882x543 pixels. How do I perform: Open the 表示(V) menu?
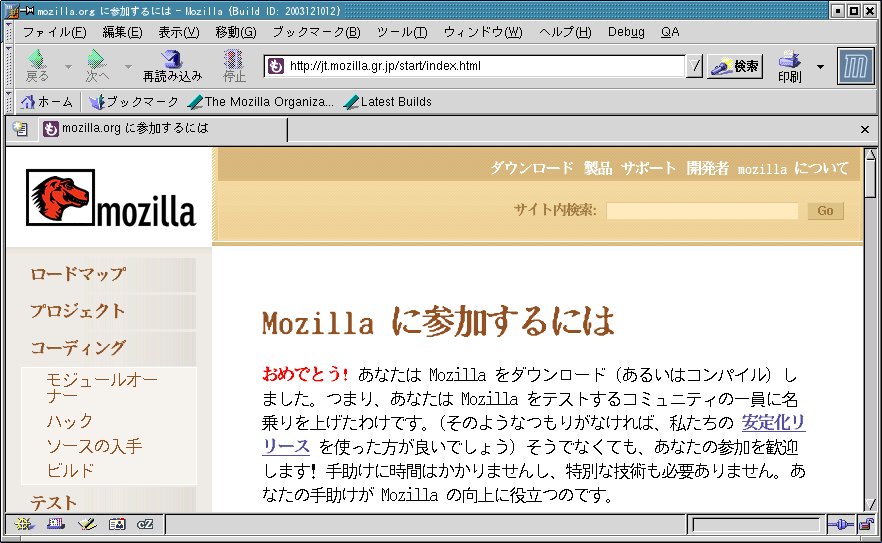point(178,32)
